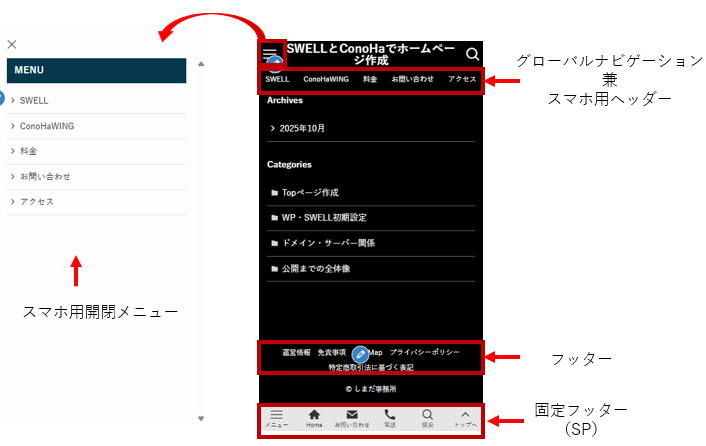Select 料金 in global navigation bar
The height and width of the screenshot is (446, 706).
[370, 79]
